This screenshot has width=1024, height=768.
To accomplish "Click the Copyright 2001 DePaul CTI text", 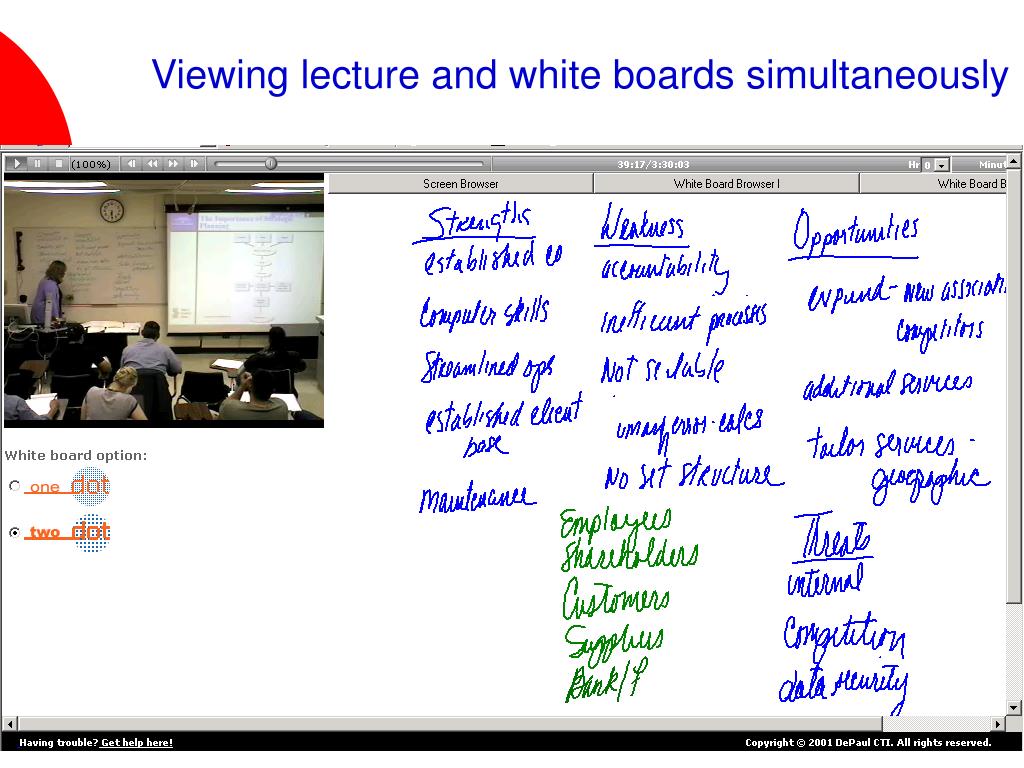I will tap(868, 742).
